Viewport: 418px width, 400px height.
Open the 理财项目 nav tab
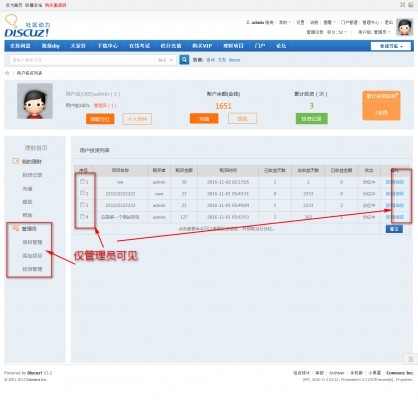point(233,46)
